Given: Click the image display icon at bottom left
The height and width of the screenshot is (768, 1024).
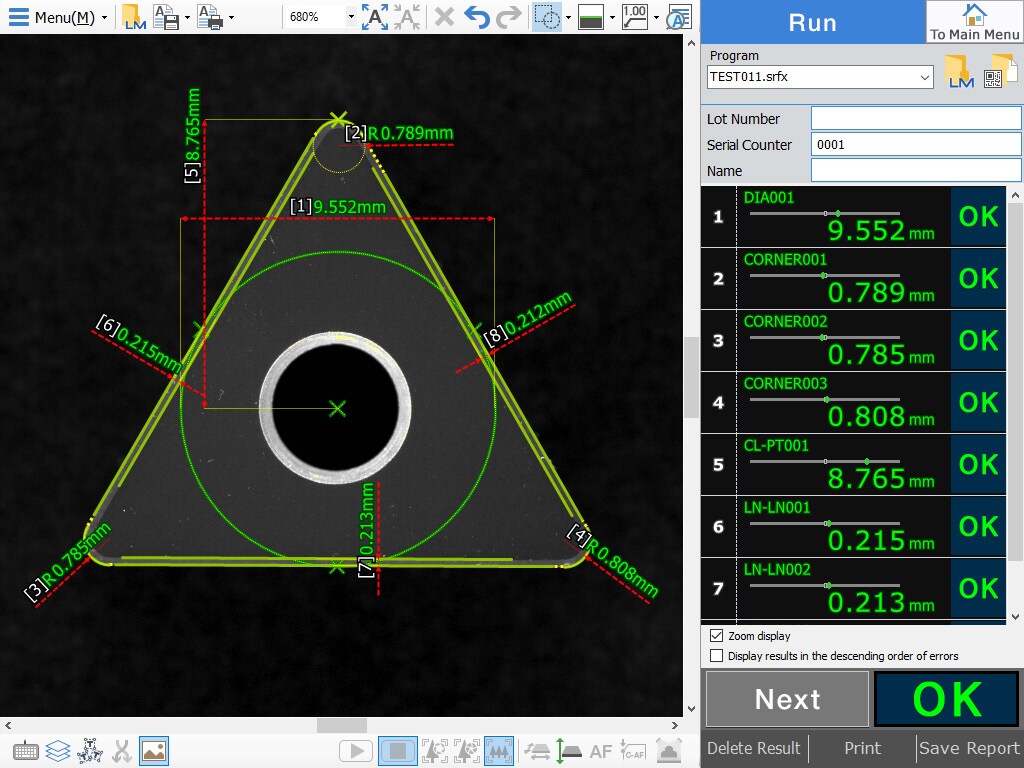Looking at the screenshot, I should point(154,751).
